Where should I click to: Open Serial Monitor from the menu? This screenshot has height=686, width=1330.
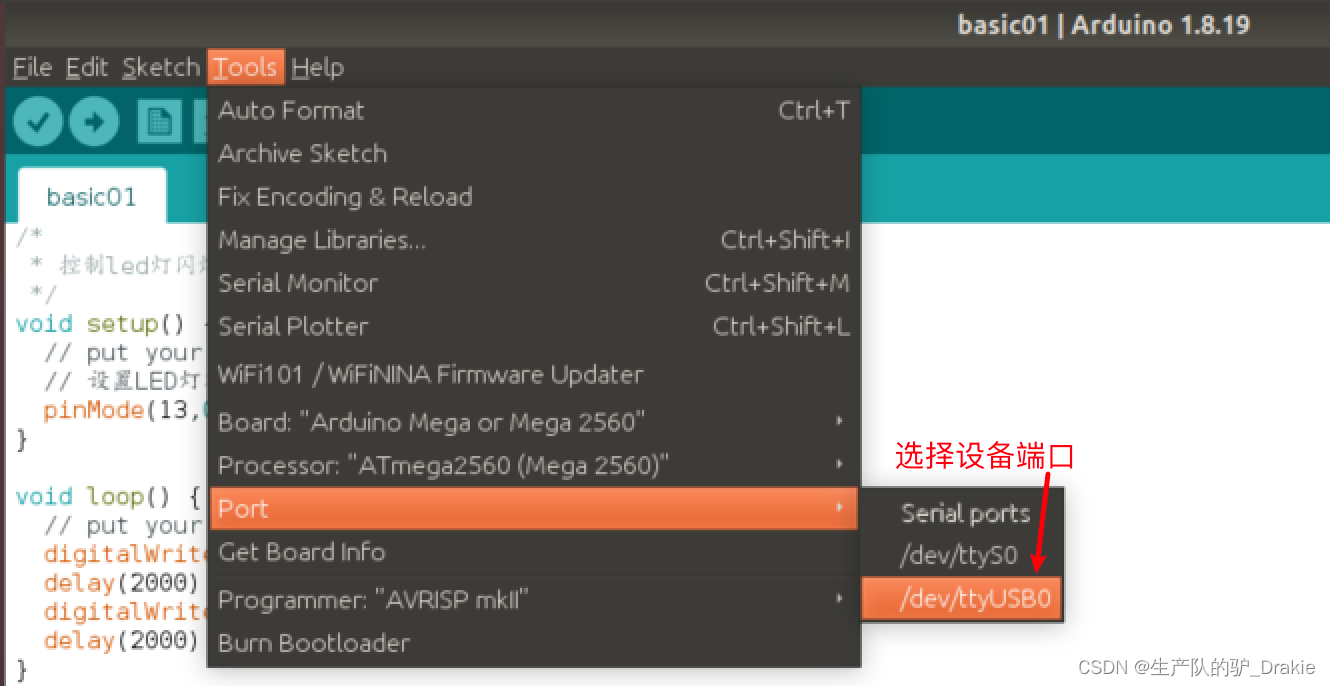534,283
